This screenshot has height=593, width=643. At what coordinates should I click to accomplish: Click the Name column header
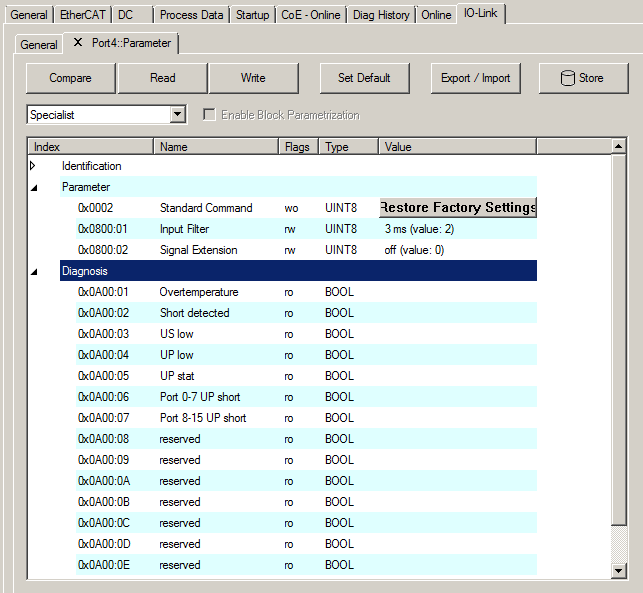point(216,147)
